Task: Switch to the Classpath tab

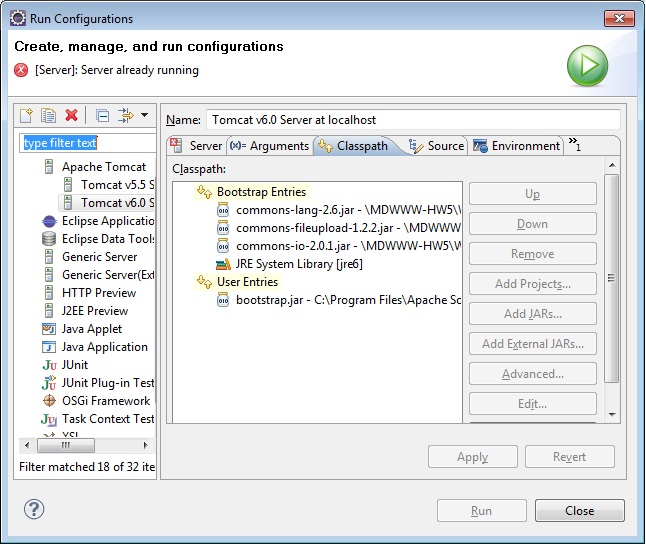Action: [x=353, y=146]
